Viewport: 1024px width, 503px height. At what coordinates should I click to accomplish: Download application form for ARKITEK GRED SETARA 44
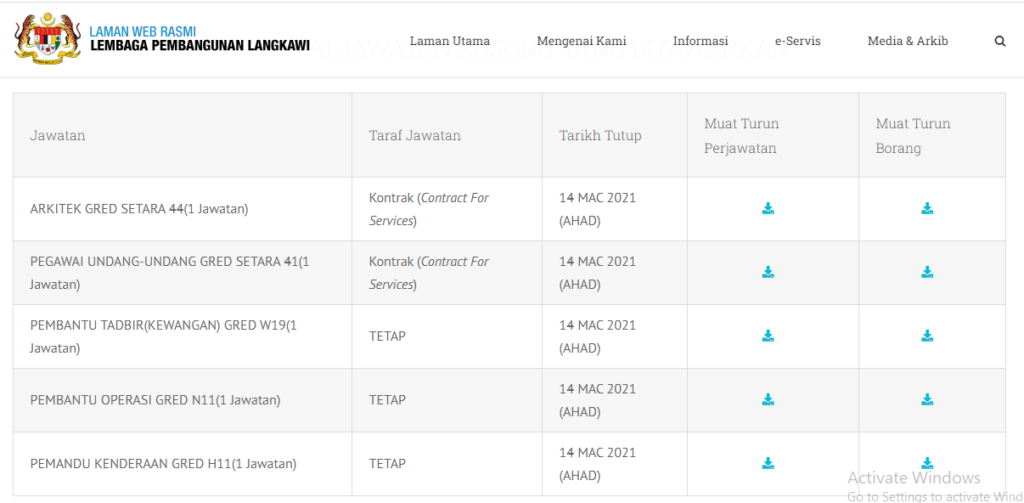coord(927,209)
